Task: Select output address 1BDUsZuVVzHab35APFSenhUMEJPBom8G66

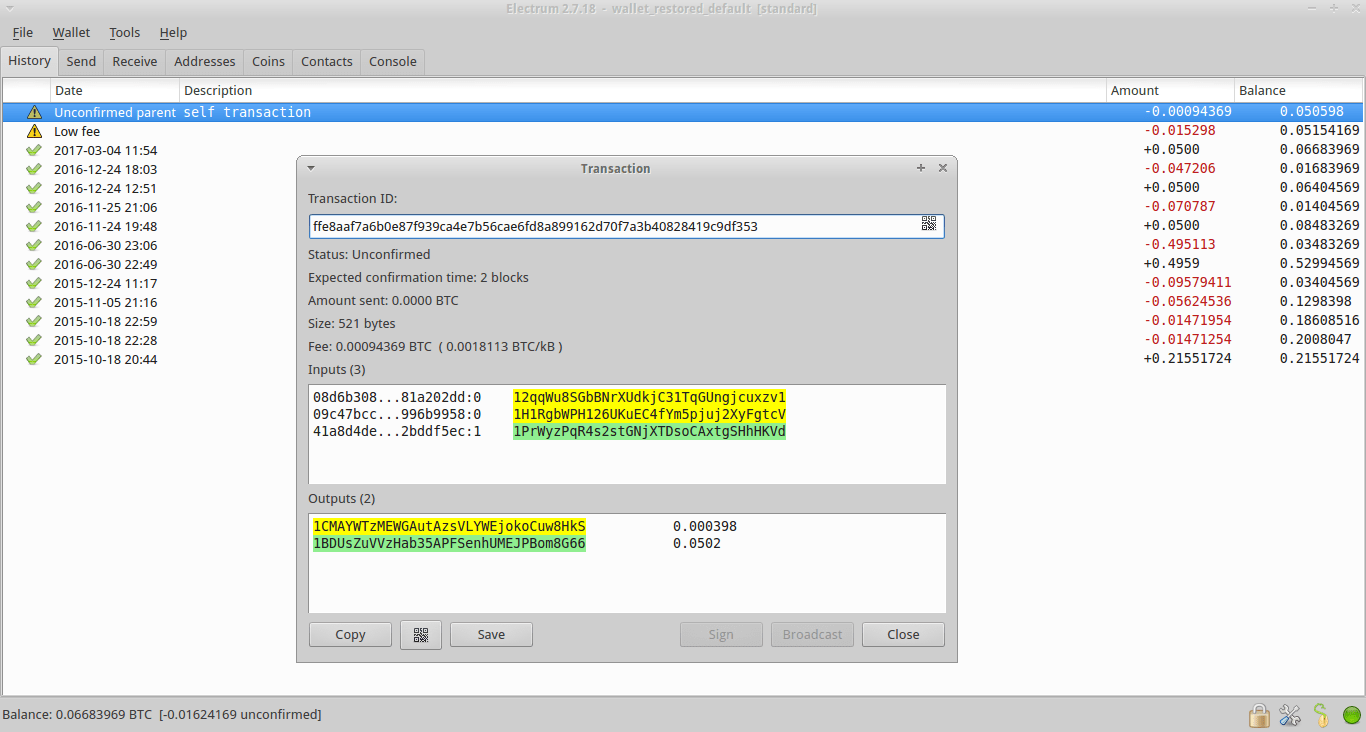Action: click(449, 544)
